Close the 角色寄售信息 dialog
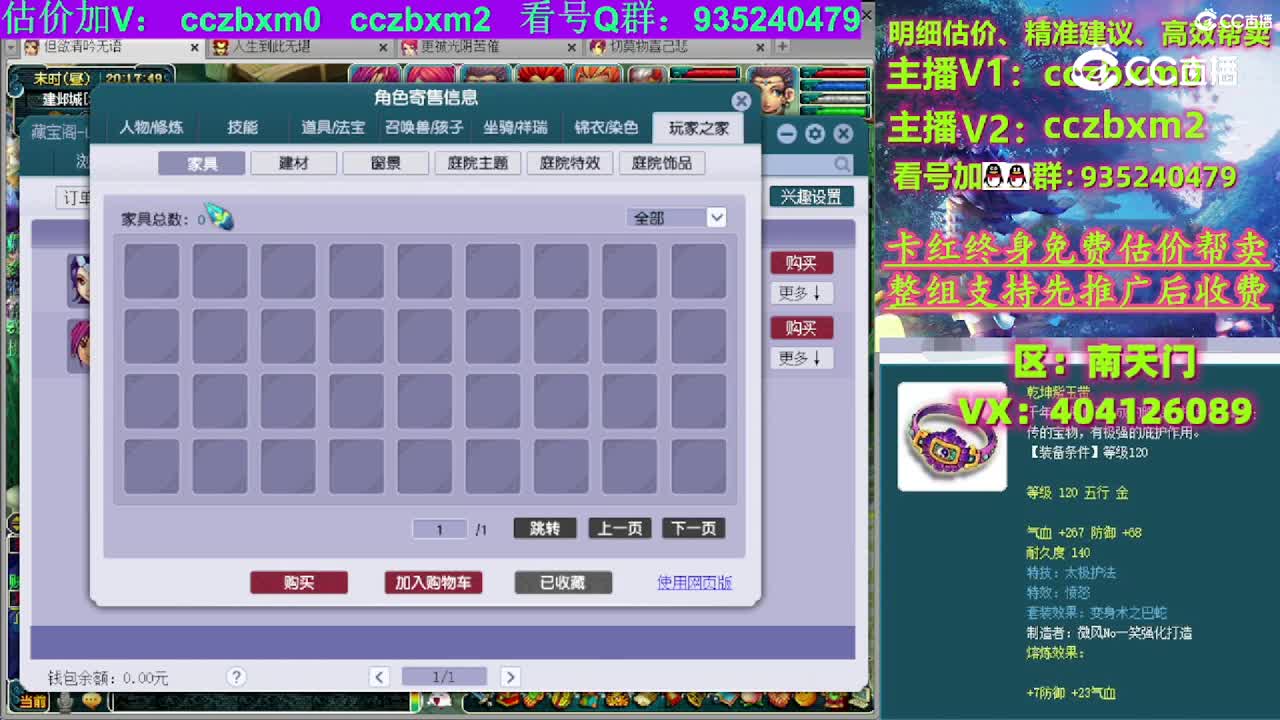 coord(741,100)
